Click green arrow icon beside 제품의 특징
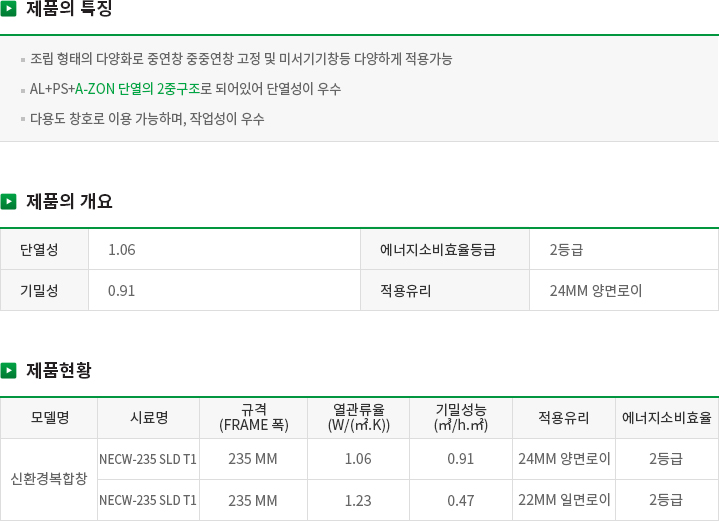Screen dimensions: 719x522 [x=8, y=8]
